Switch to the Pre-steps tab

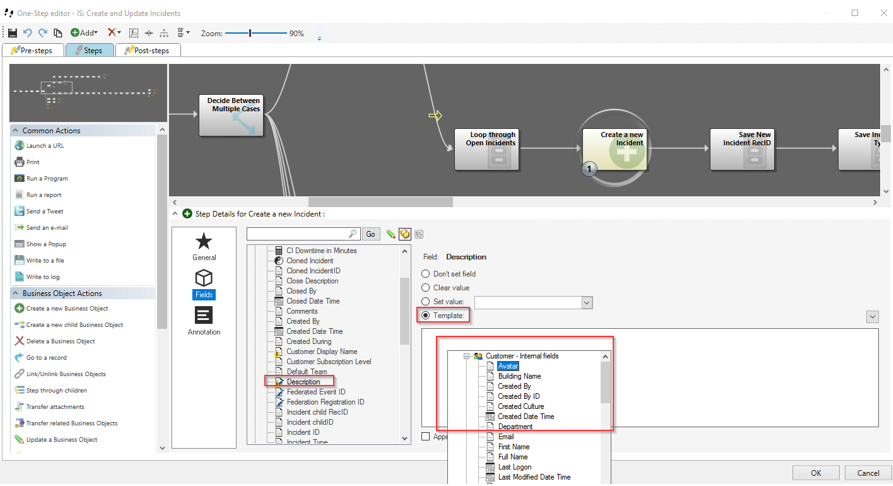(35, 50)
